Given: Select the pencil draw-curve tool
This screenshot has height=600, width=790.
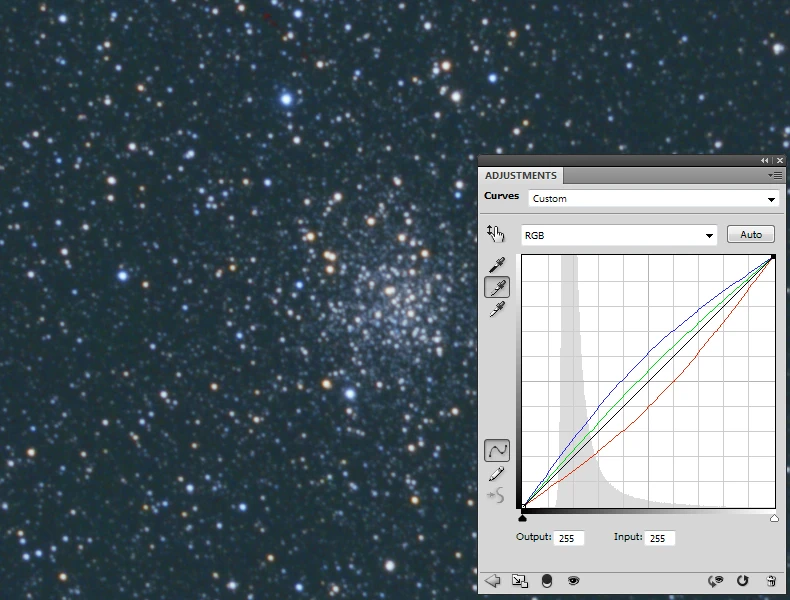Looking at the screenshot, I should 496,474.
